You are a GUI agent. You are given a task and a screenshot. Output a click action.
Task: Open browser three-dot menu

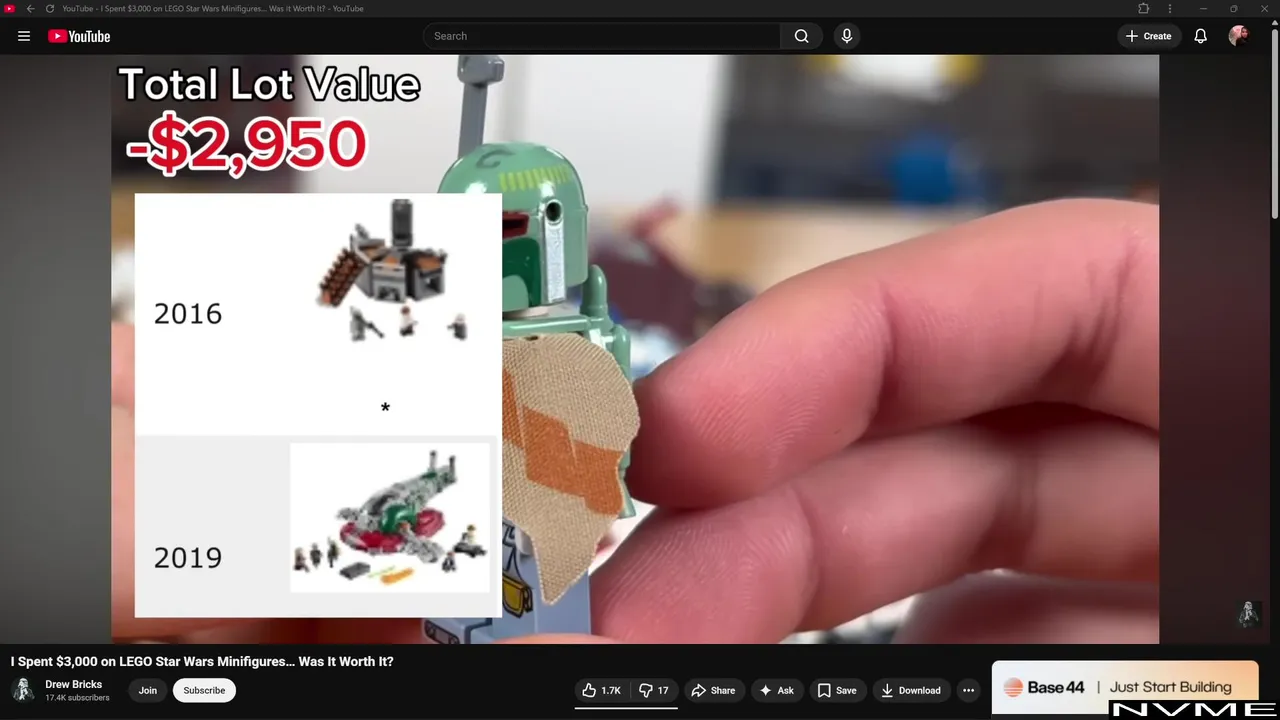[x=1169, y=9]
